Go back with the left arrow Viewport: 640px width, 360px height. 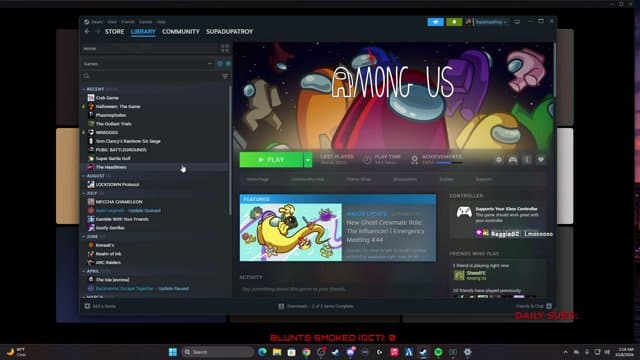coord(87,31)
